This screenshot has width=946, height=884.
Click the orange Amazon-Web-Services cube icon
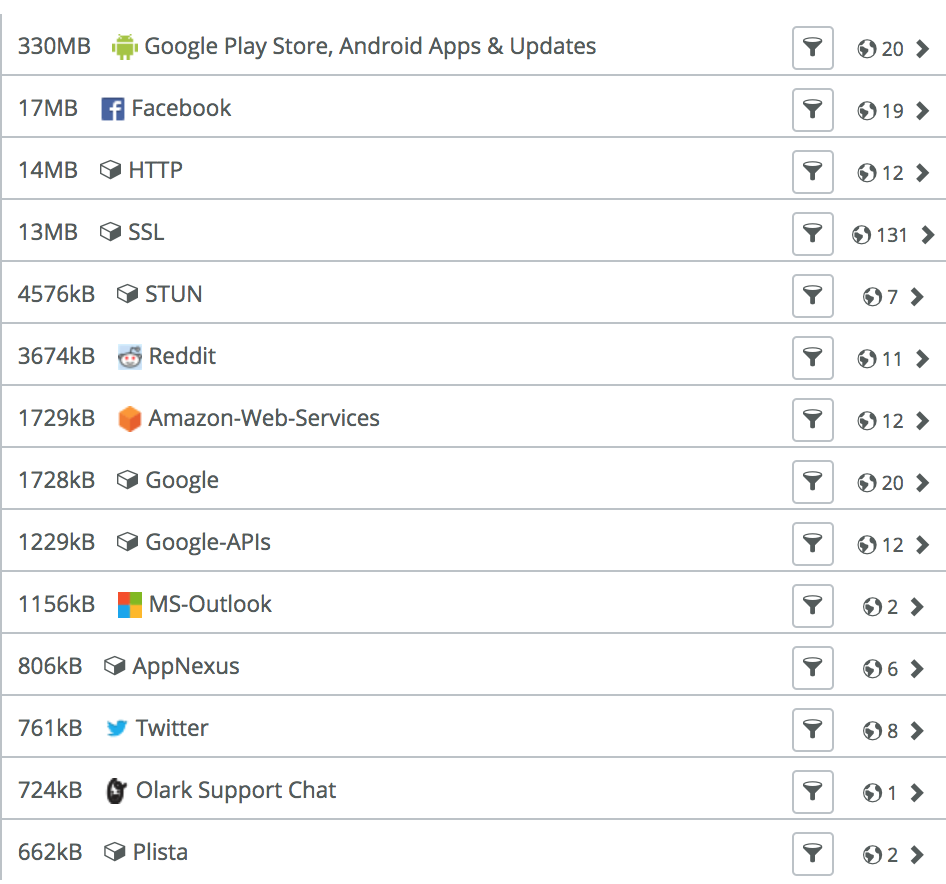[x=130, y=419]
